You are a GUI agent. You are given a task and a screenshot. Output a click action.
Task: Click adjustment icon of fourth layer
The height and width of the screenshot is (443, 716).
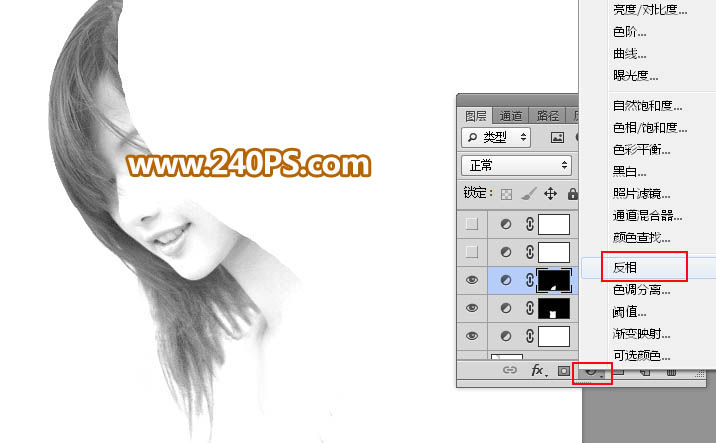pos(505,308)
